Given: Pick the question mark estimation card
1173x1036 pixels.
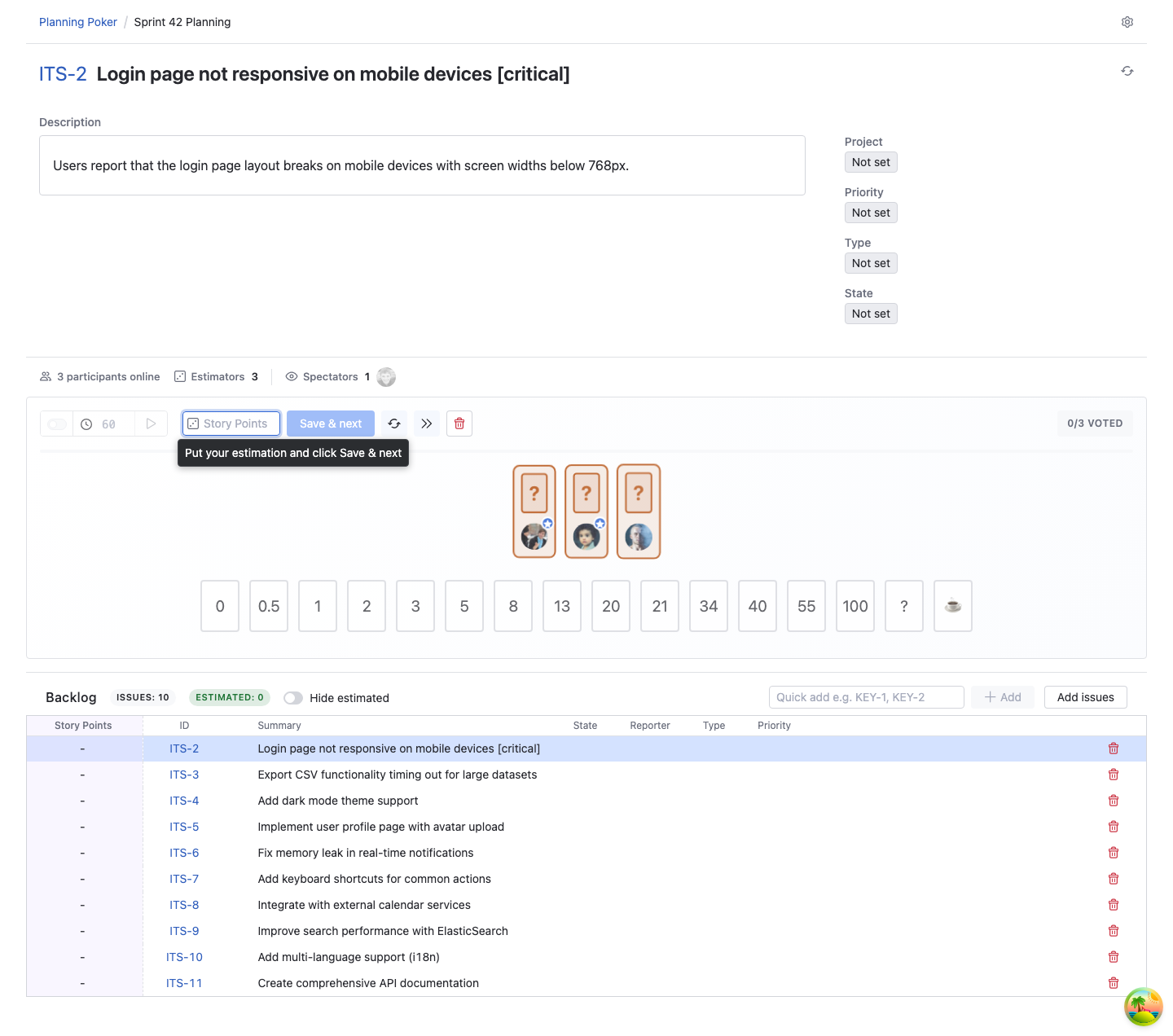Looking at the screenshot, I should click(x=904, y=606).
